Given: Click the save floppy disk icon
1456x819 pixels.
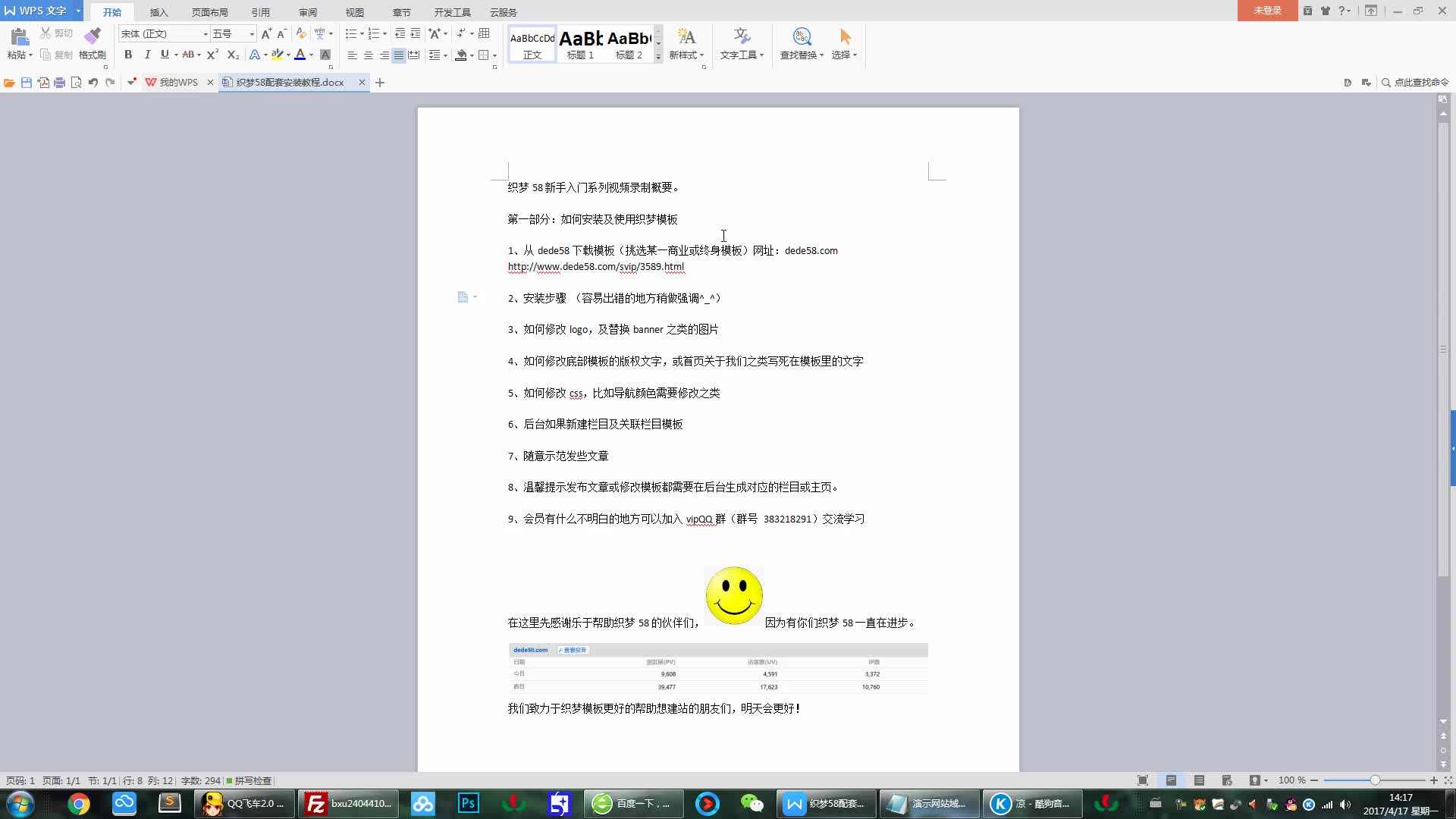Looking at the screenshot, I should (x=27, y=83).
